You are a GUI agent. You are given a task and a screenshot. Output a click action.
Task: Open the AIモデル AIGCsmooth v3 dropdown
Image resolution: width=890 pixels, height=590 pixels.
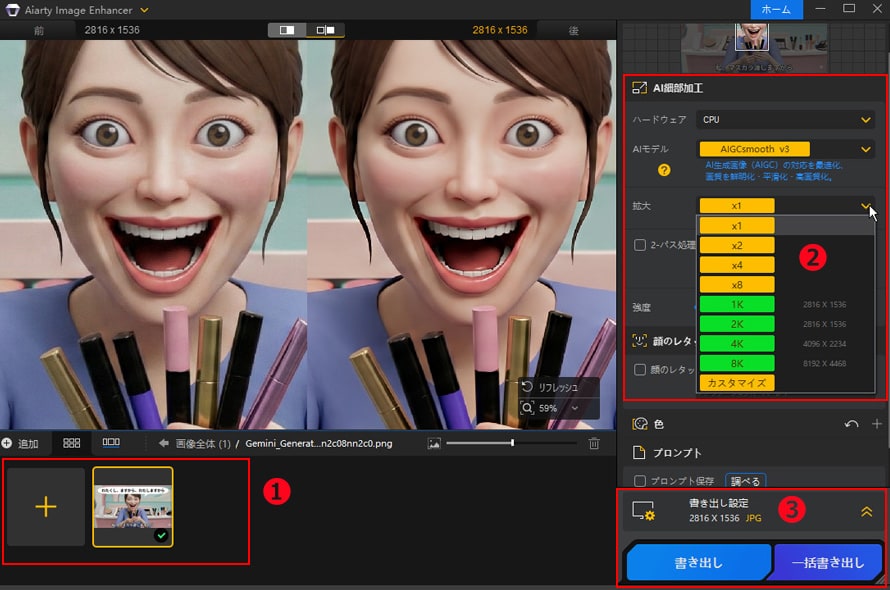pyautogui.click(x=785, y=149)
